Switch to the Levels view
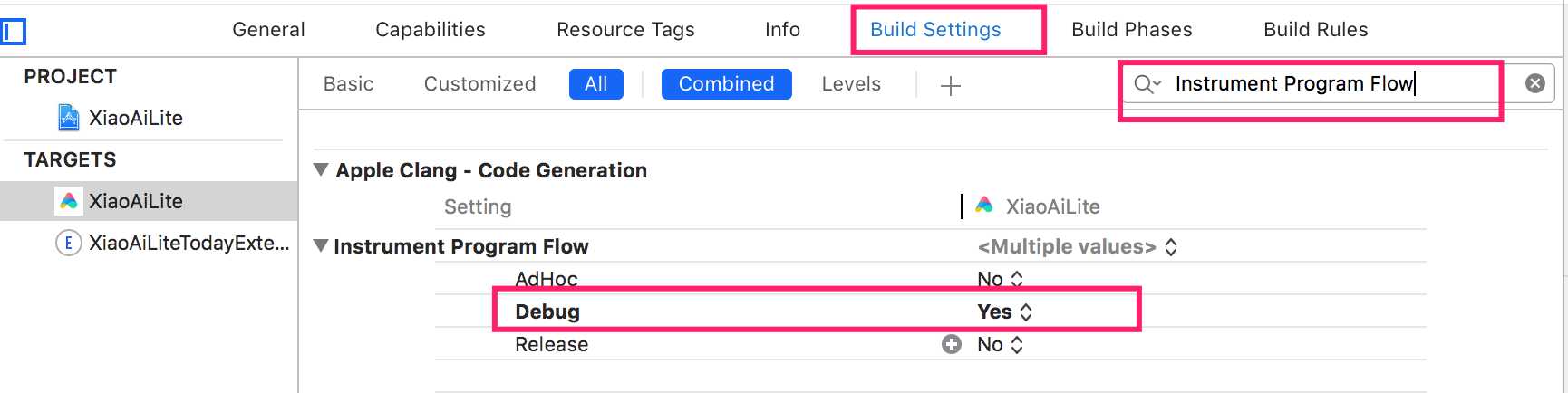Viewport: 1568px width, 393px height. [x=851, y=84]
